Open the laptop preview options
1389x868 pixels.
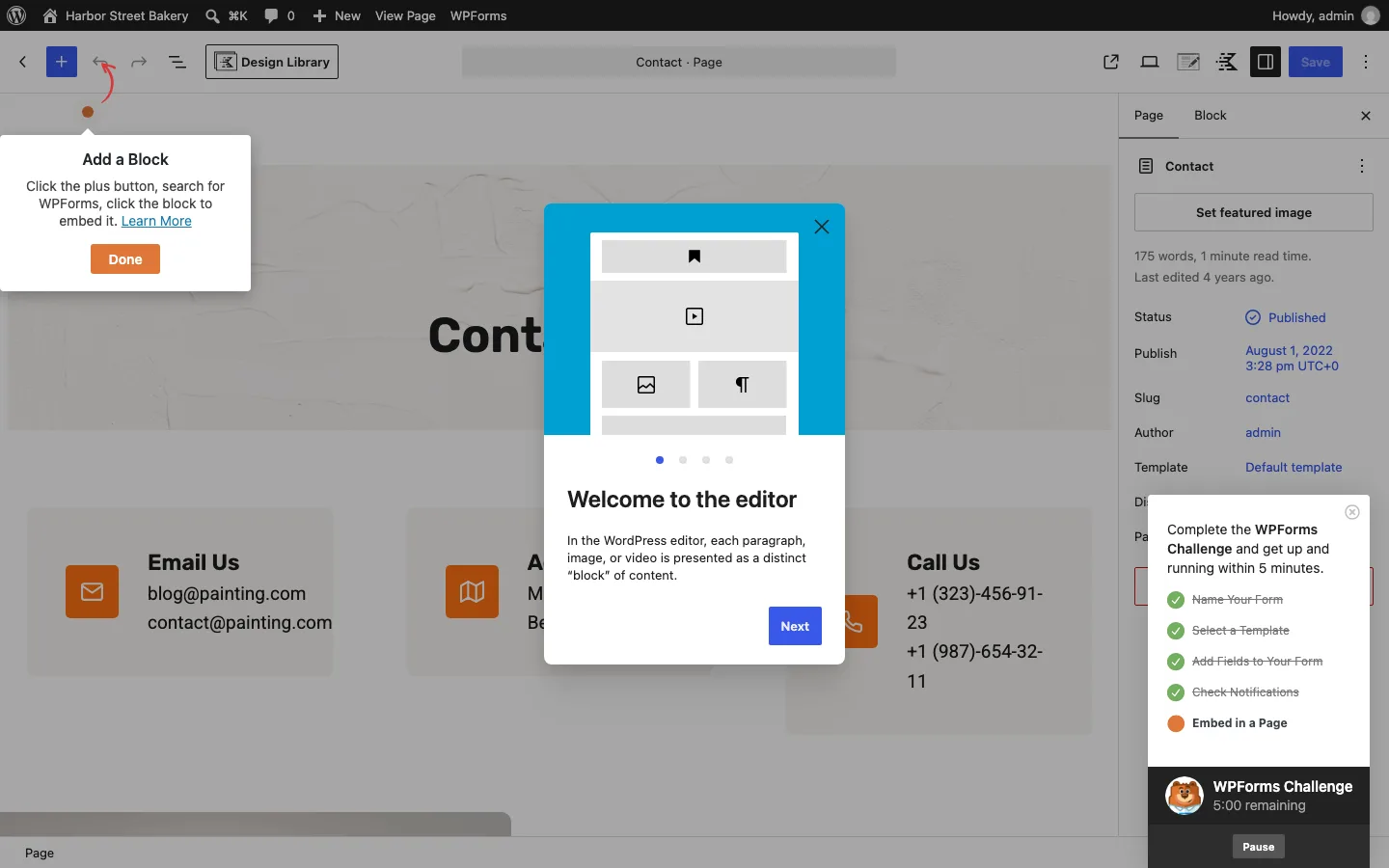coord(1150,62)
